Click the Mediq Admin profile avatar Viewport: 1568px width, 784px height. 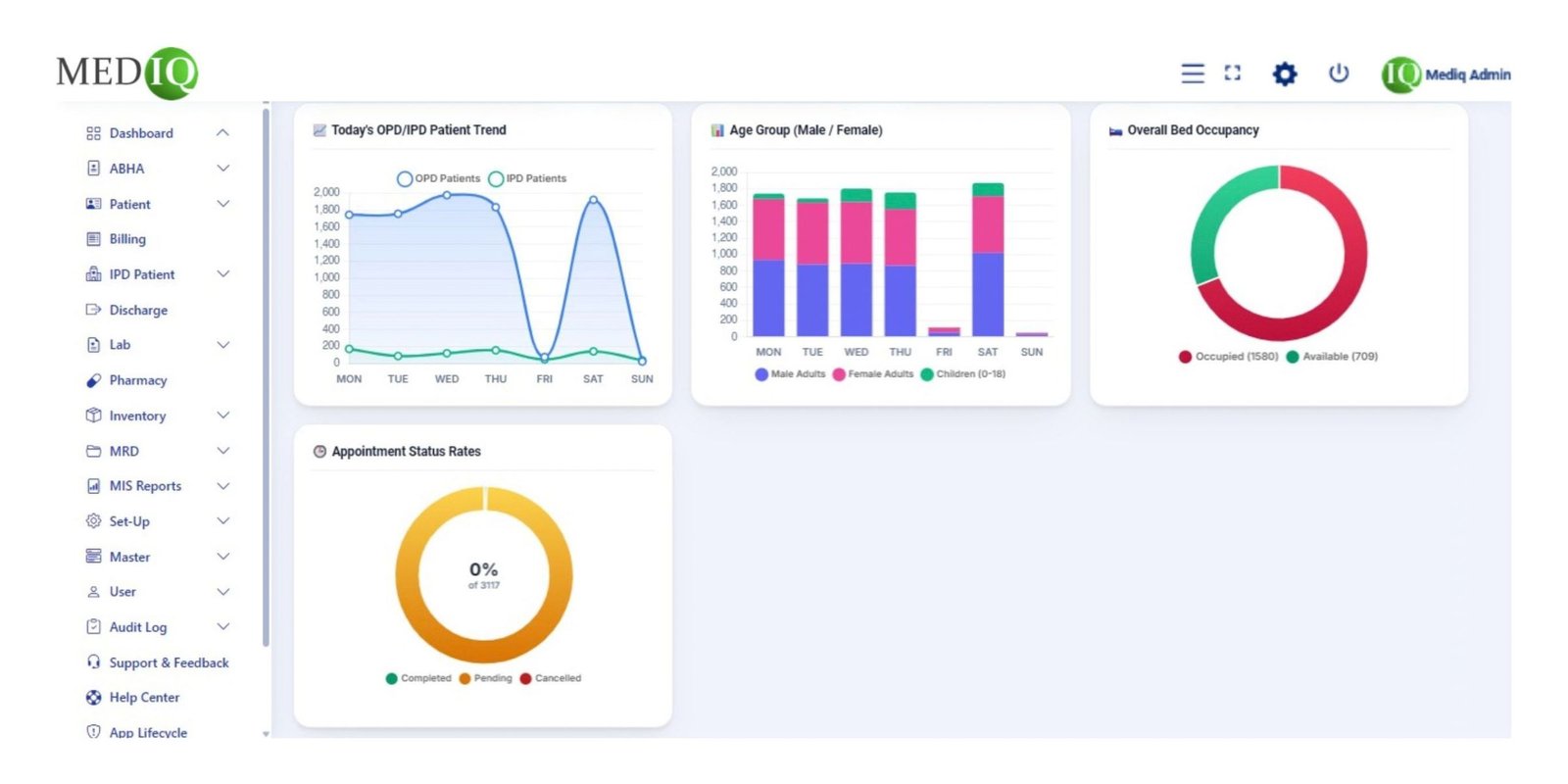click(x=1400, y=74)
